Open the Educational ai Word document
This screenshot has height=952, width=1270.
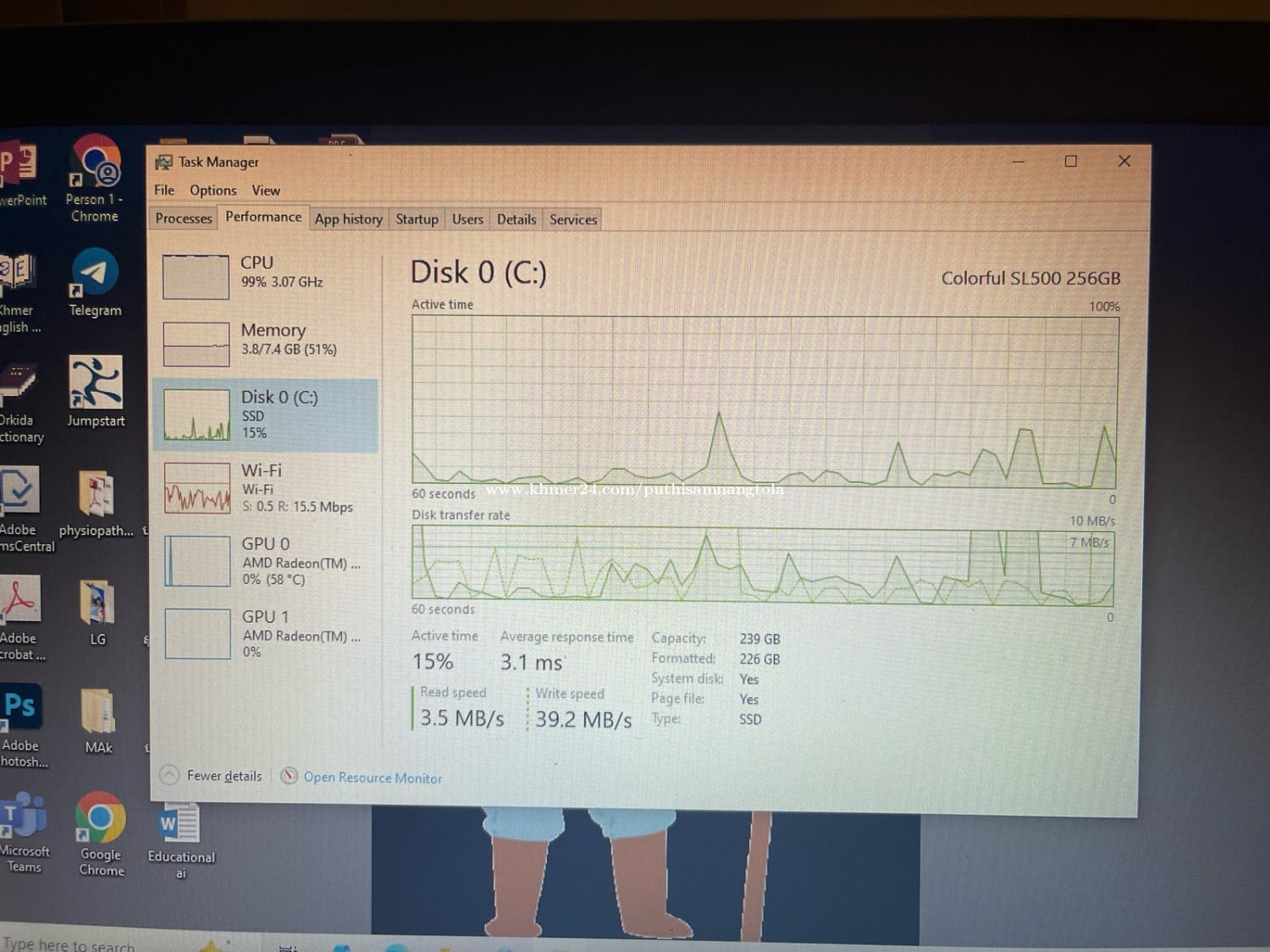(x=180, y=825)
